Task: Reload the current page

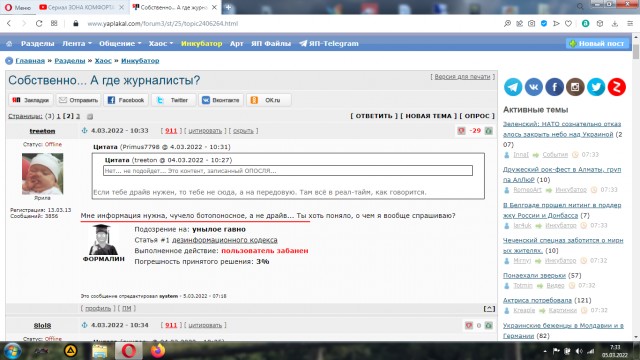Action: tap(39, 24)
